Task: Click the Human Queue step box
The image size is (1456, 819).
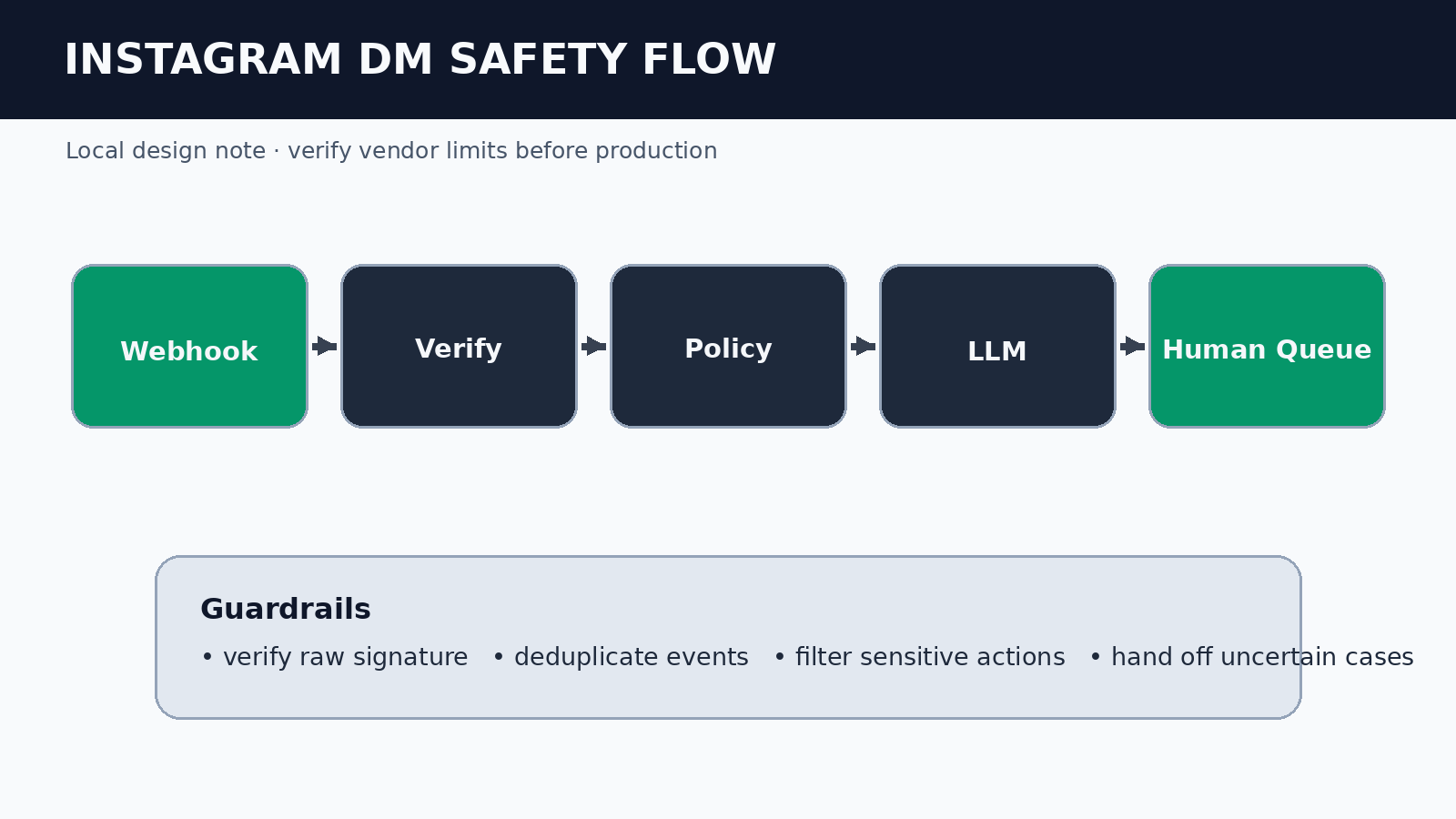Action: click(1268, 346)
